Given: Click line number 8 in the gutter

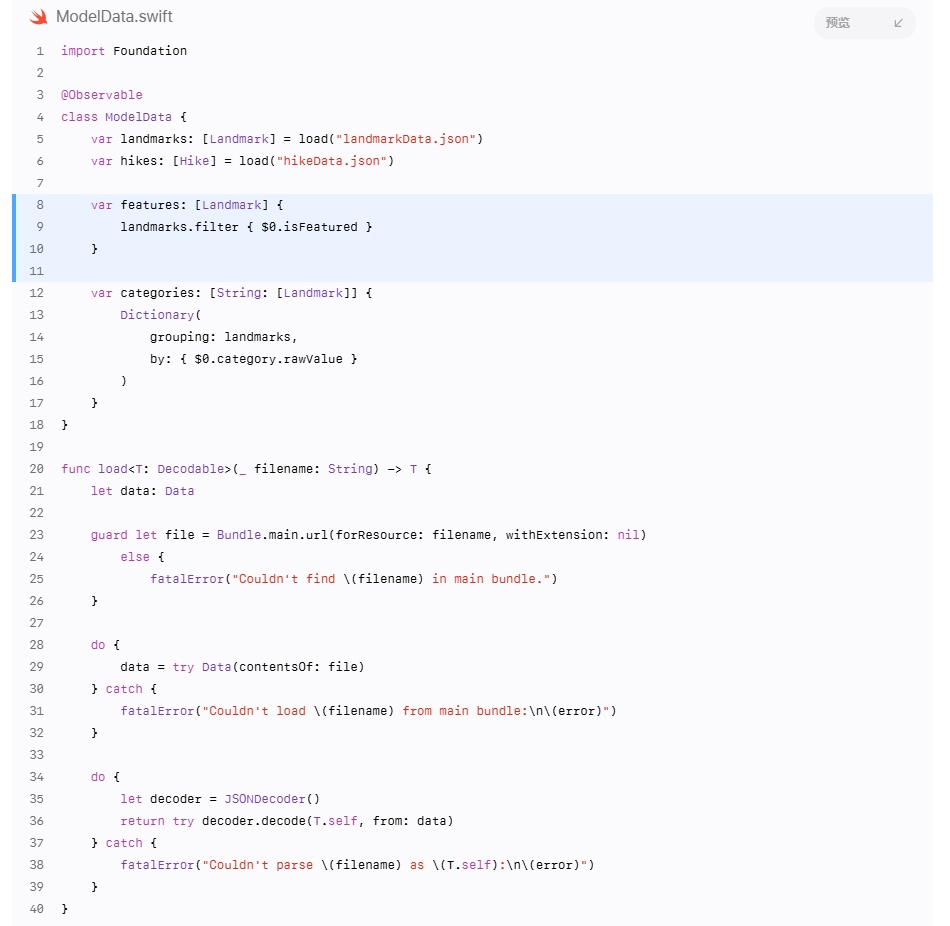Looking at the screenshot, I should pos(40,205).
